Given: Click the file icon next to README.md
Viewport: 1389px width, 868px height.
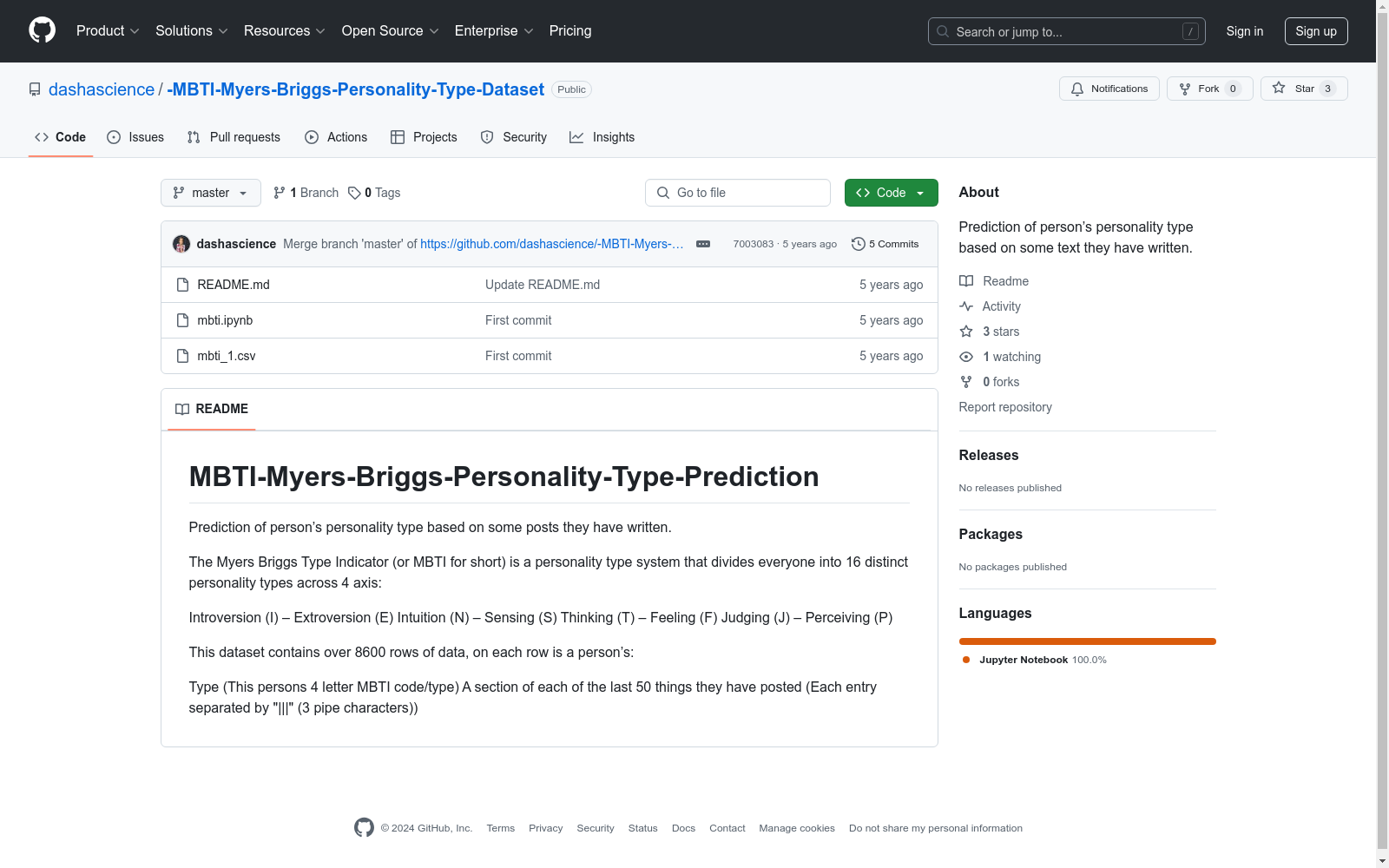Looking at the screenshot, I should tap(182, 285).
